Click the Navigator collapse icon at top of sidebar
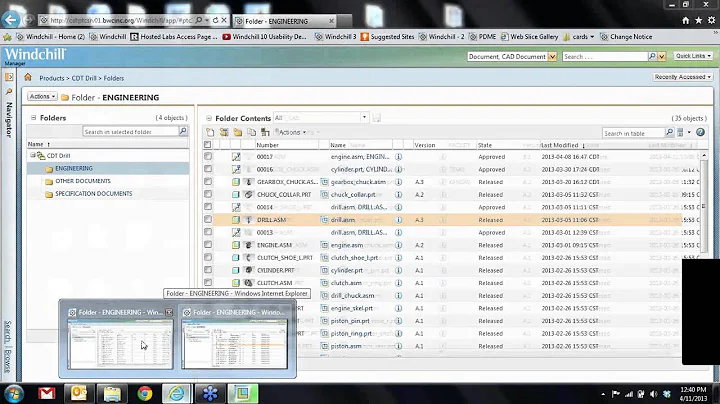 9,77
